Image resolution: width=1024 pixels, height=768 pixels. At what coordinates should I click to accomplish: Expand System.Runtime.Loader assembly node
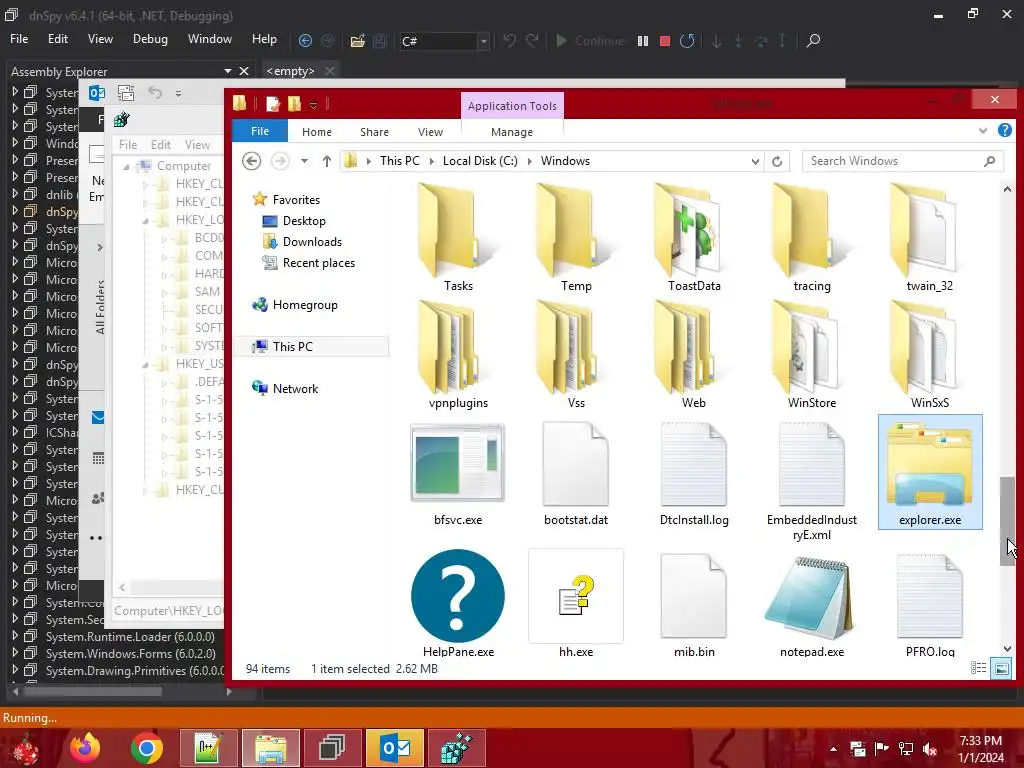pyautogui.click(x=15, y=635)
